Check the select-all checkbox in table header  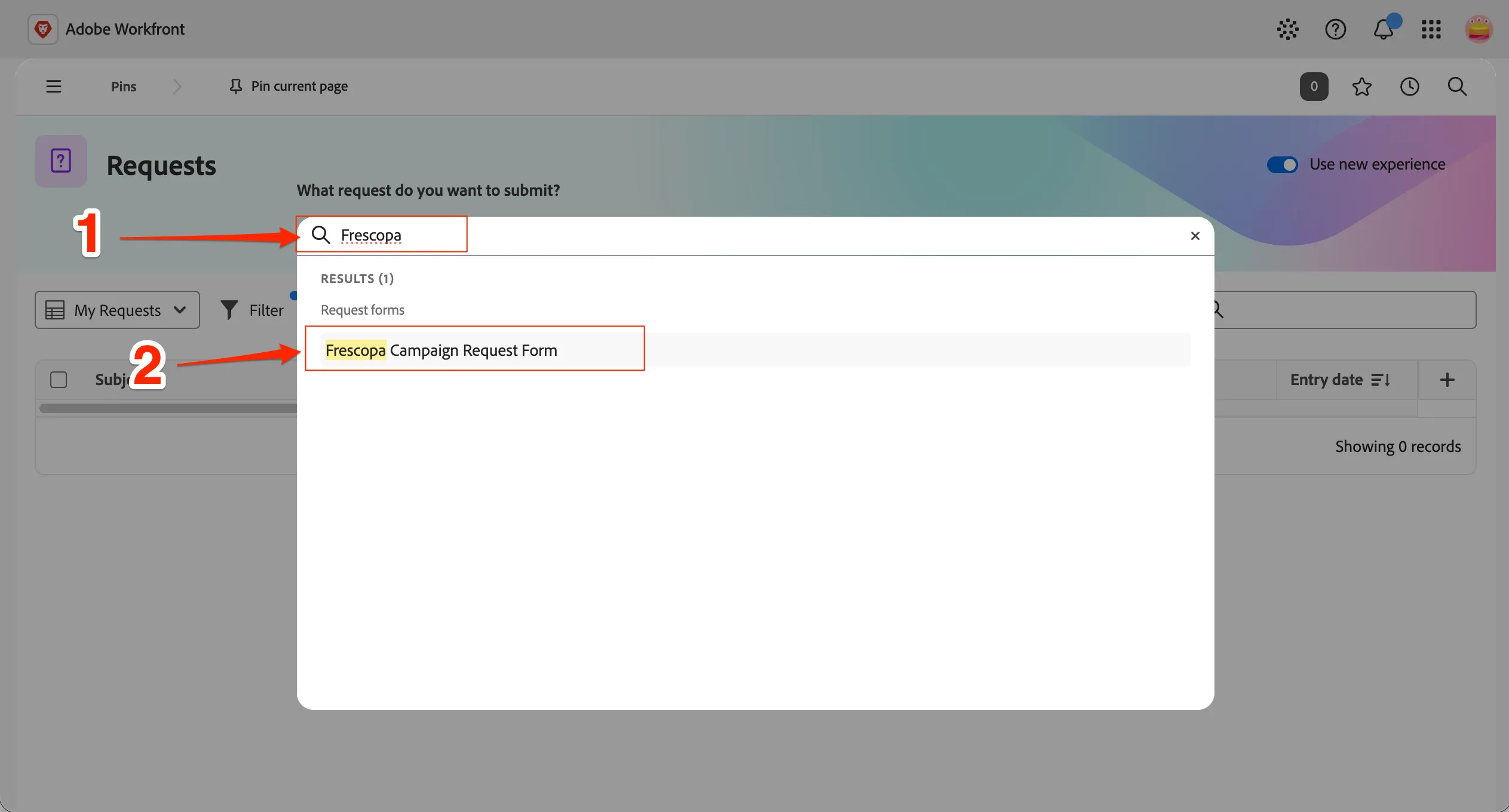point(59,380)
